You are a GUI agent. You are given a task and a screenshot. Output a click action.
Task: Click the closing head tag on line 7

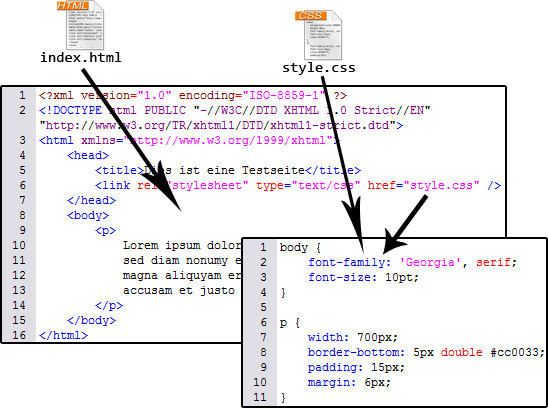click(x=92, y=200)
